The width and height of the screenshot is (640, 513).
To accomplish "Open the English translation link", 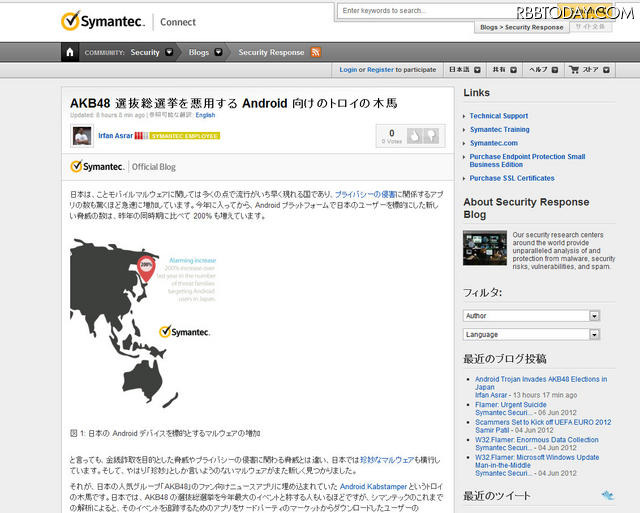I will (205, 115).
